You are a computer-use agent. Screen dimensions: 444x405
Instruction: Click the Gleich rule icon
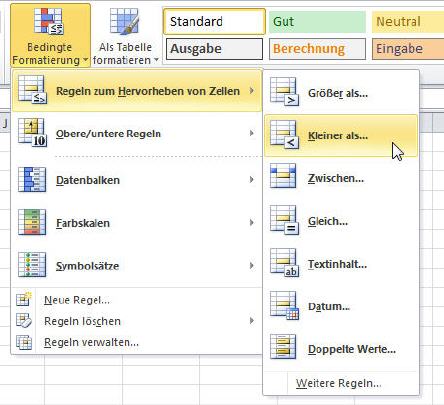click(284, 220)
